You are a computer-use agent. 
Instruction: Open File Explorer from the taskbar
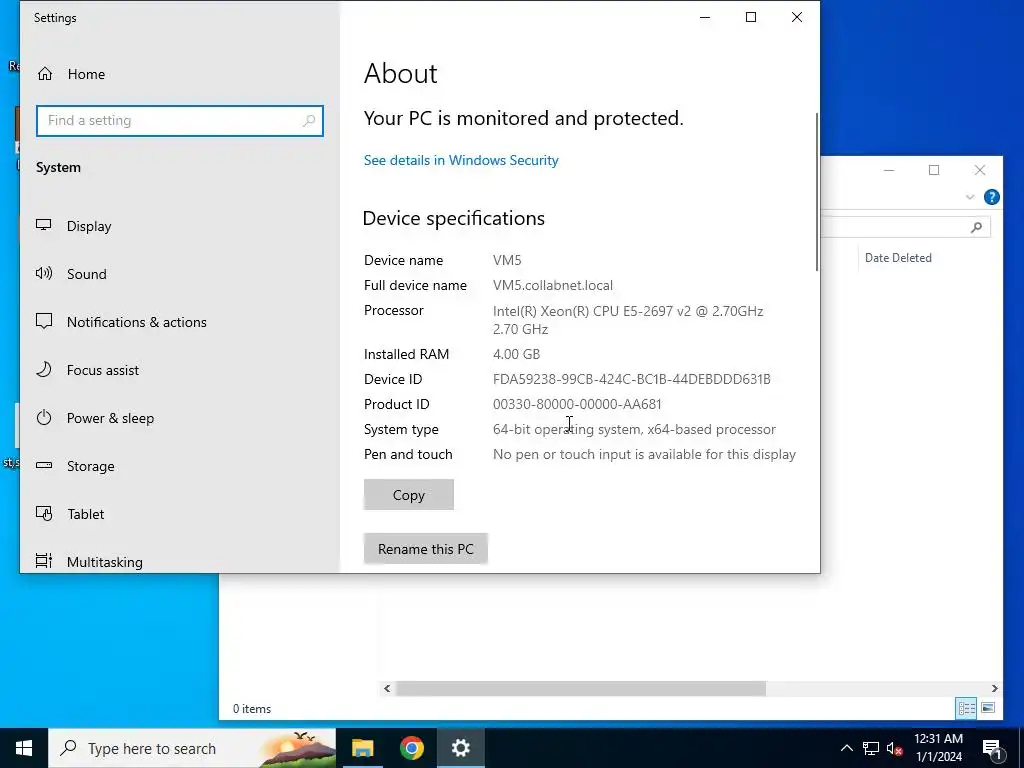(x=362, y=748)
